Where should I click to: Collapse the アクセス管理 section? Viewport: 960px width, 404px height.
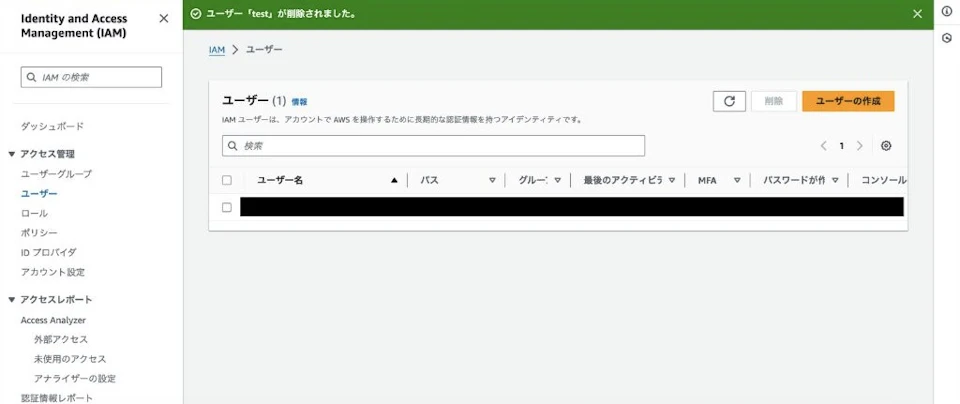(12, 154)
